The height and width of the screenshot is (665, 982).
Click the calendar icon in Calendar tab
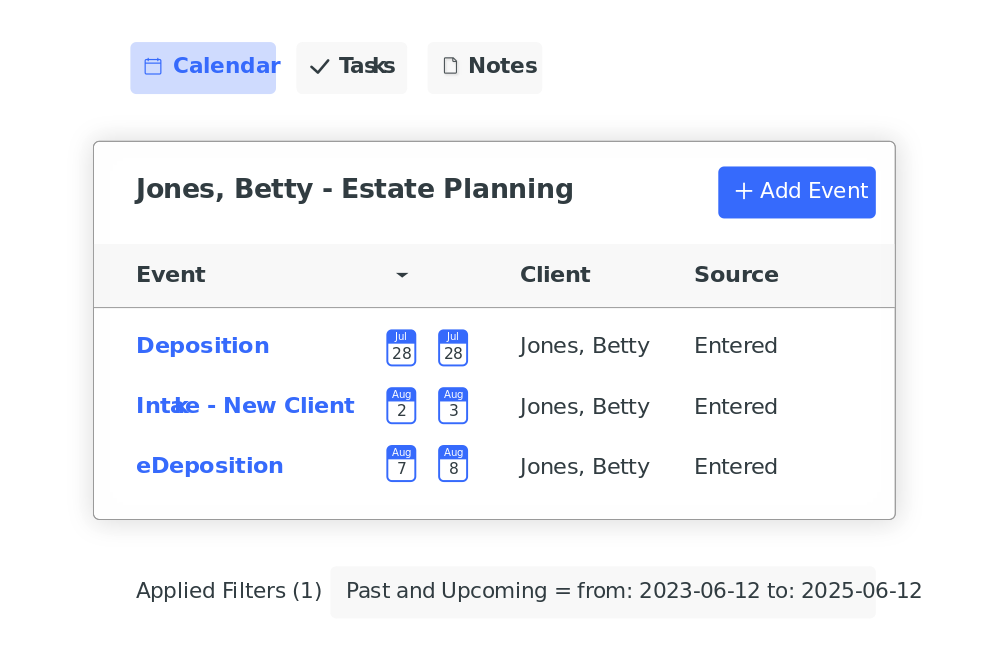pyautogui.click(x=153, y=67)
